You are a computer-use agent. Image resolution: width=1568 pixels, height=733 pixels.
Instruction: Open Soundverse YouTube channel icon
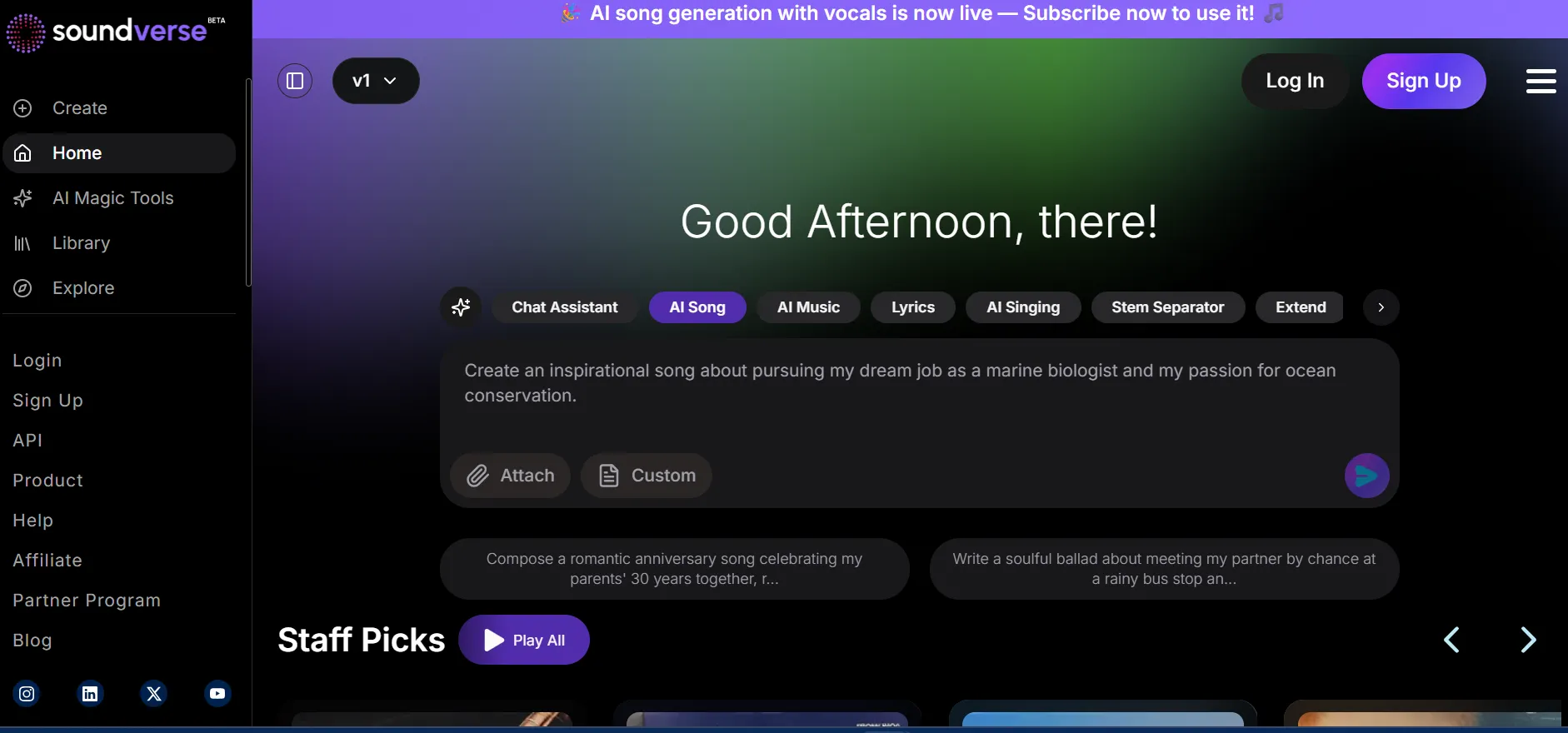[x=217, y=694]
